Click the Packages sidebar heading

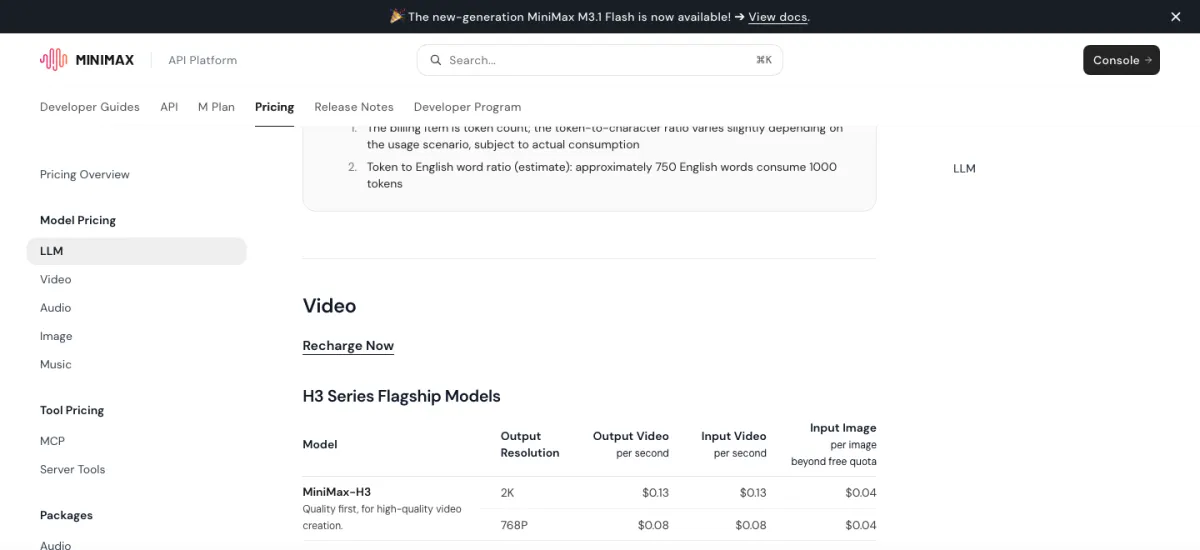pyautogui.click(x=66, y=515)
